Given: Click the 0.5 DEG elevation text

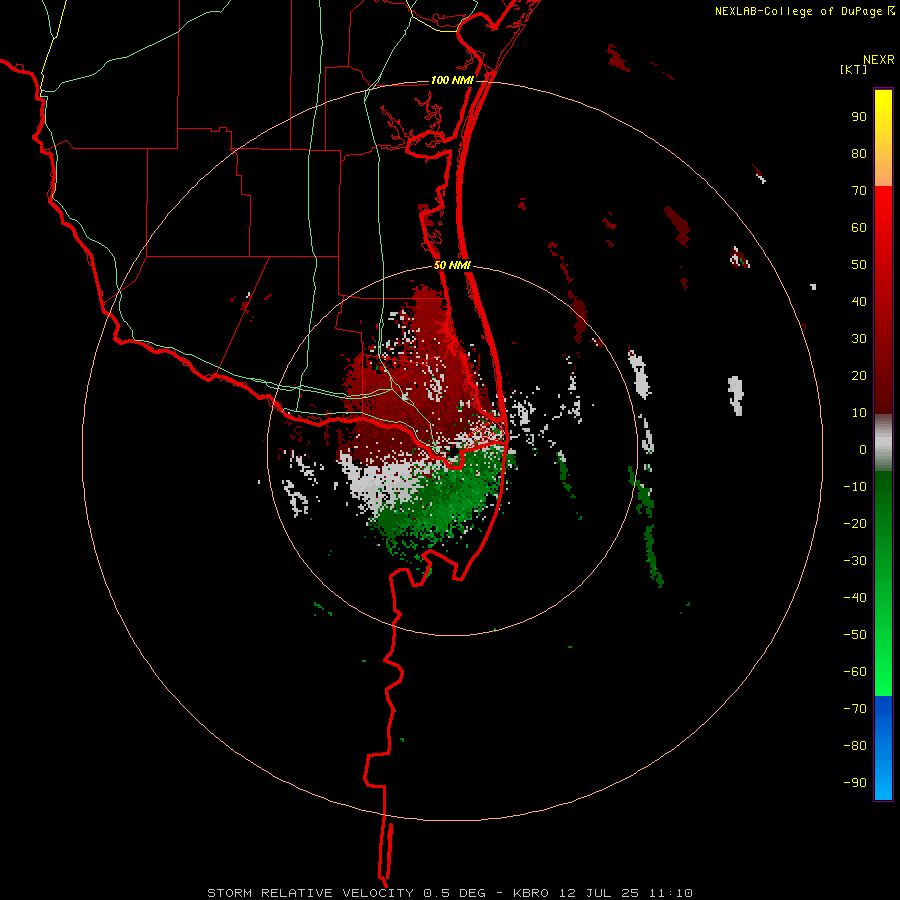Looking at the screenshot, I should click(x=453, y=893).
